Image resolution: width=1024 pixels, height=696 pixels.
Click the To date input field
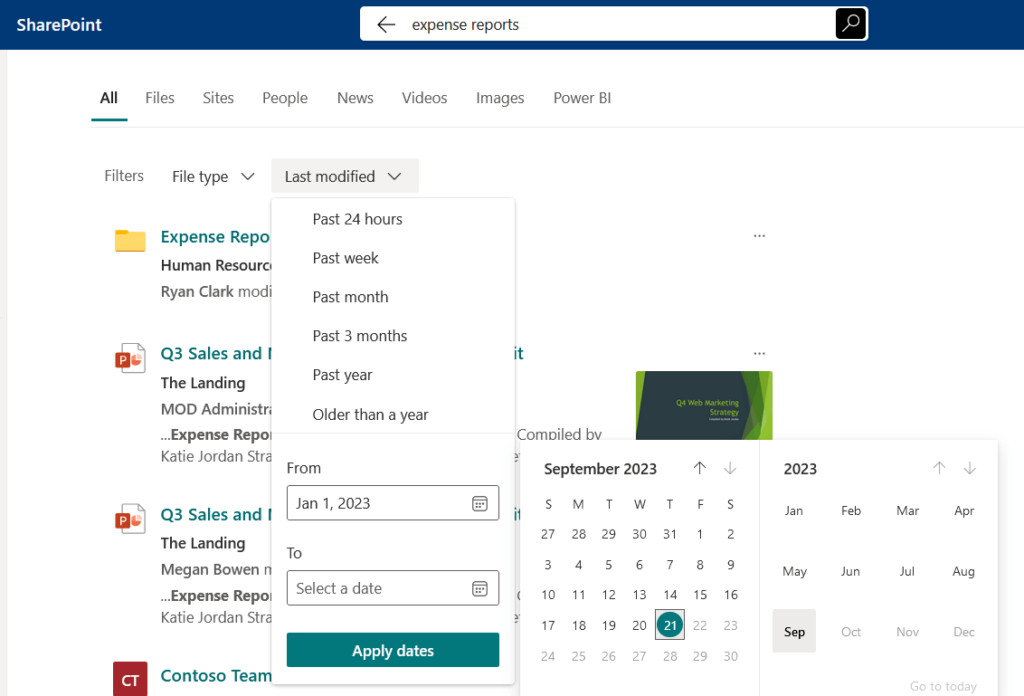coord(392,588)
